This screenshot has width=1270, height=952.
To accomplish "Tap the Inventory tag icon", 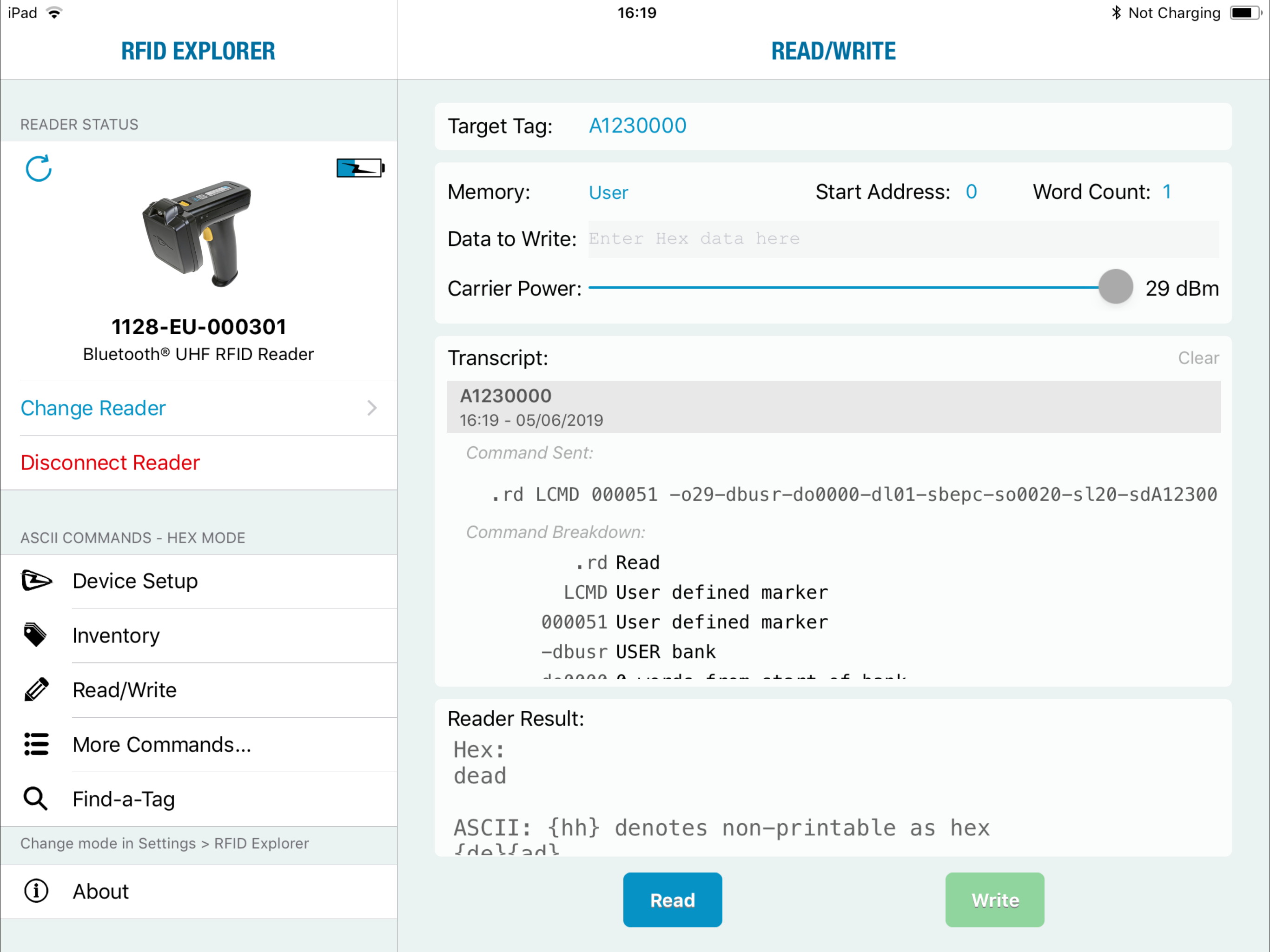I will click(x=35, y=635).
